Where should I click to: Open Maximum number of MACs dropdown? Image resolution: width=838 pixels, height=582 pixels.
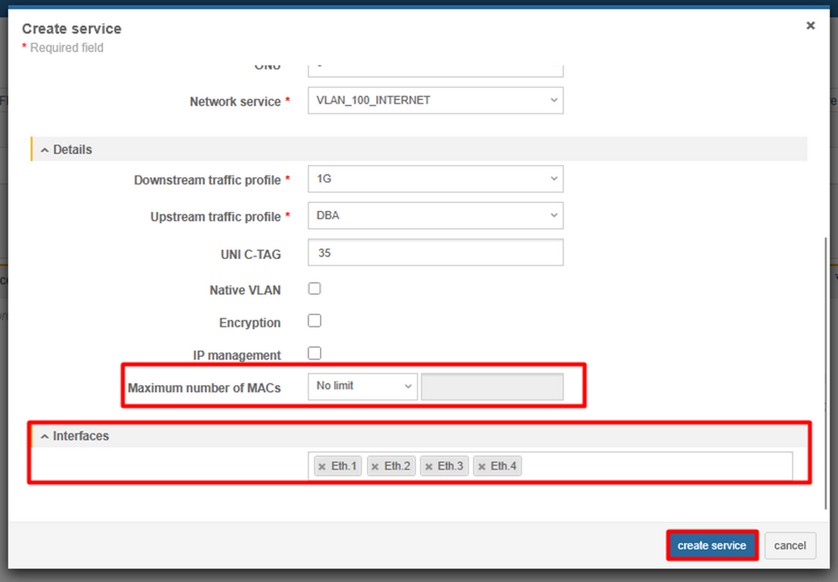(x=362, y=386)
